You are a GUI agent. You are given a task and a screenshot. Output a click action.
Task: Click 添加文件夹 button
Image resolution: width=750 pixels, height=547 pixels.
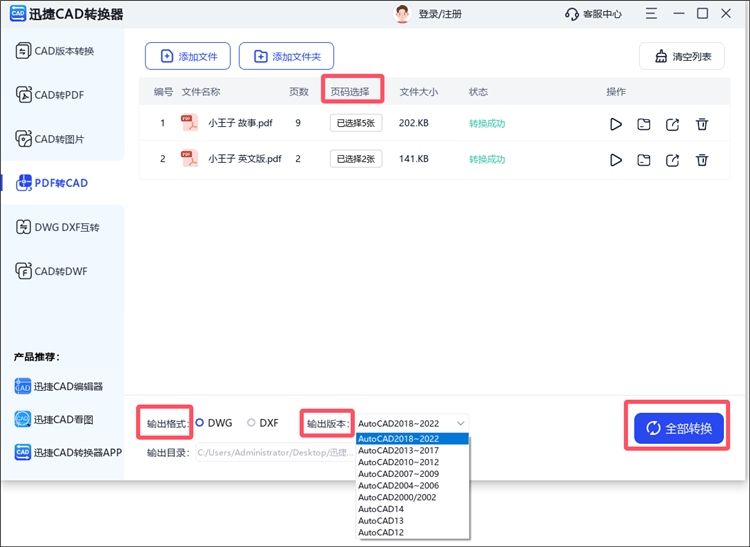tap(287, 56)
